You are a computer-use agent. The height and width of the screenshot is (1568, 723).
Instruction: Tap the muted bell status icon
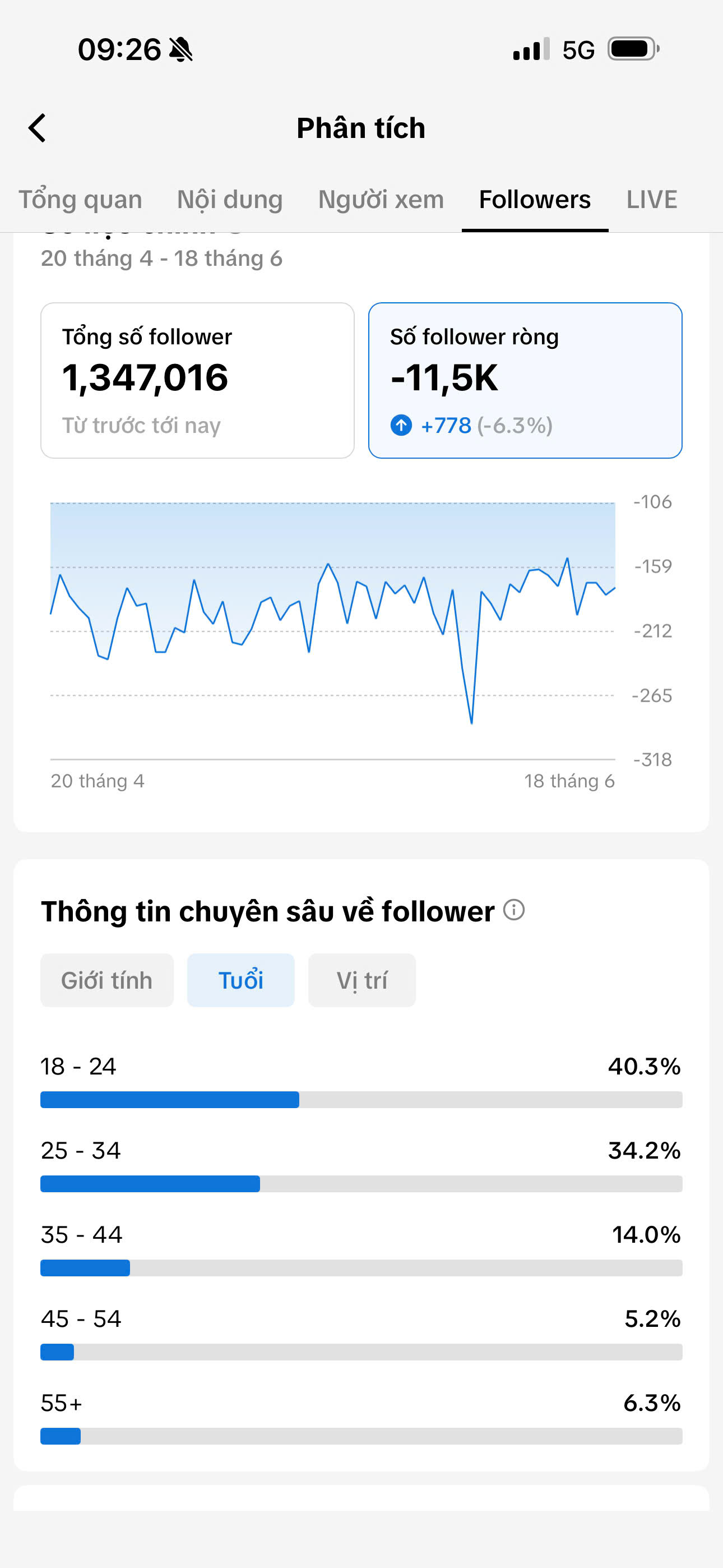pyautogui.click(x=180, y=49)
